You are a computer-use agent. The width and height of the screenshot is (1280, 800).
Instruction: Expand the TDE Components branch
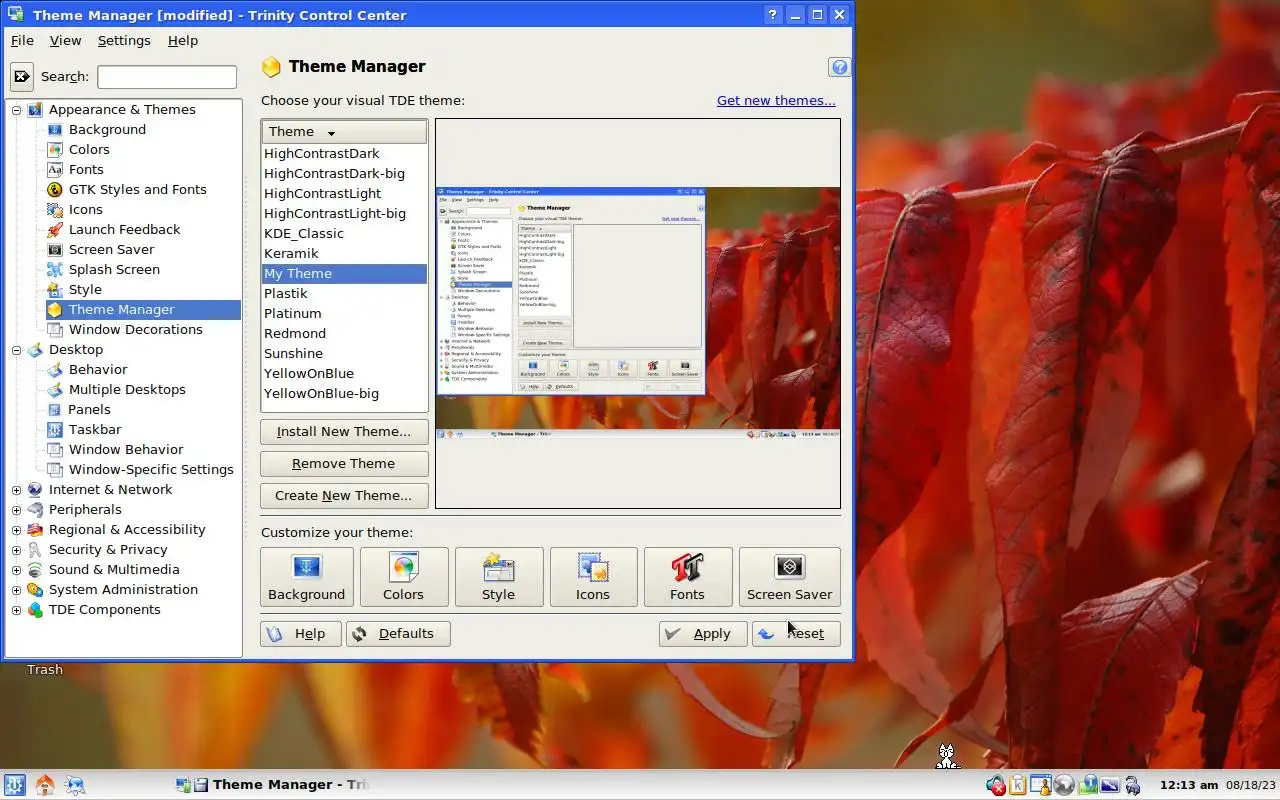click(16, 610)
